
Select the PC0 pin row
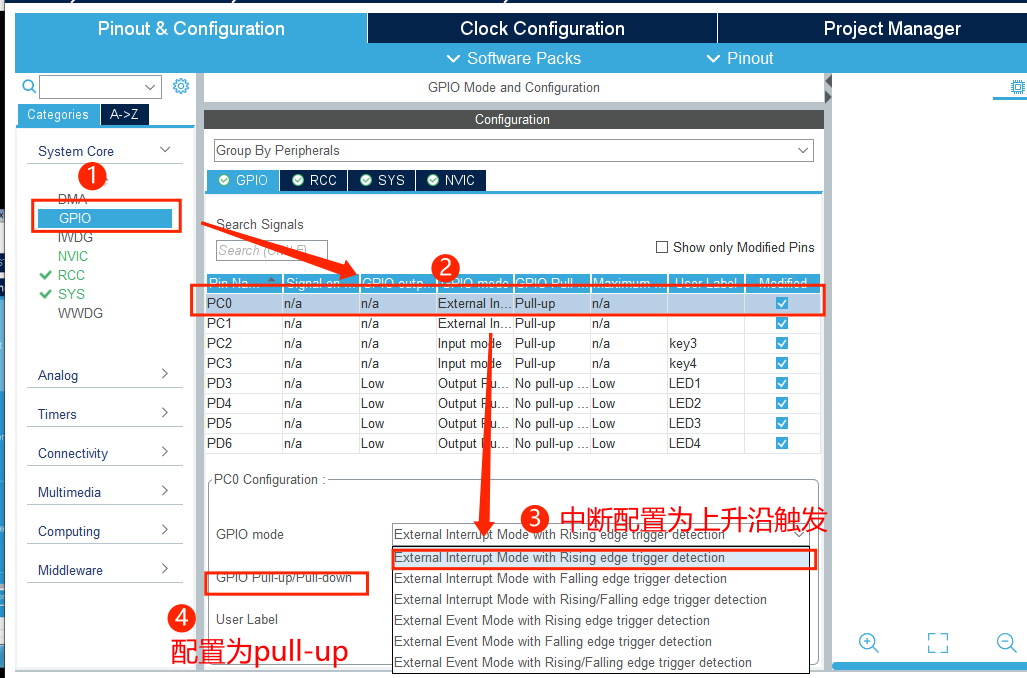click(x=513, y=303)
